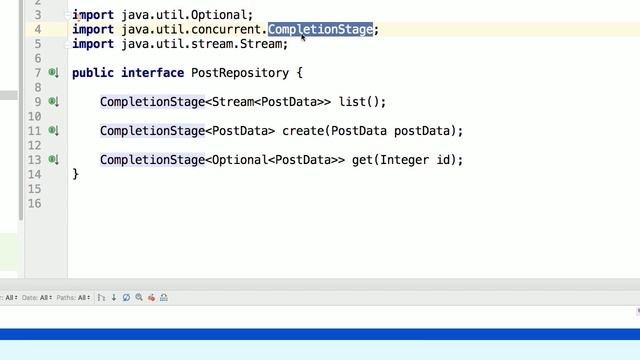Click CompletionStage on line 13
This screenshot has width=640, height=360.
pos(152,160)
